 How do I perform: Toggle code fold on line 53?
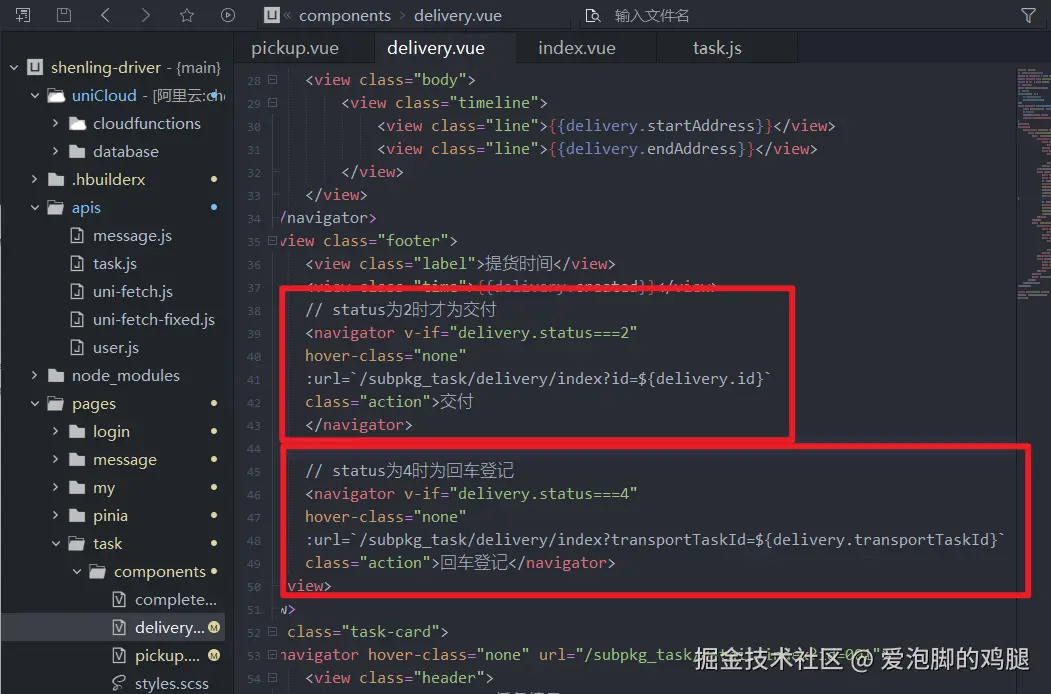tap(273, 654)
